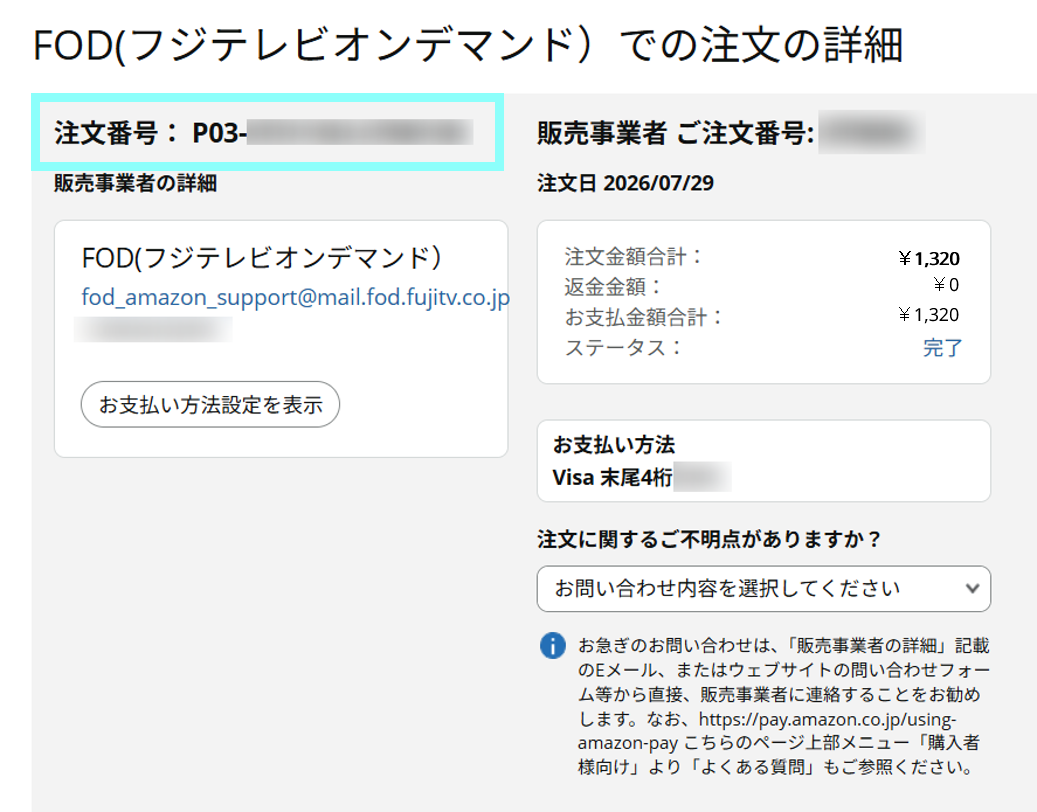Click 注文金額合計 value ¥1,320
Image resolution: width=1037 pixels, height=812 pixels.
coord(929,259)
